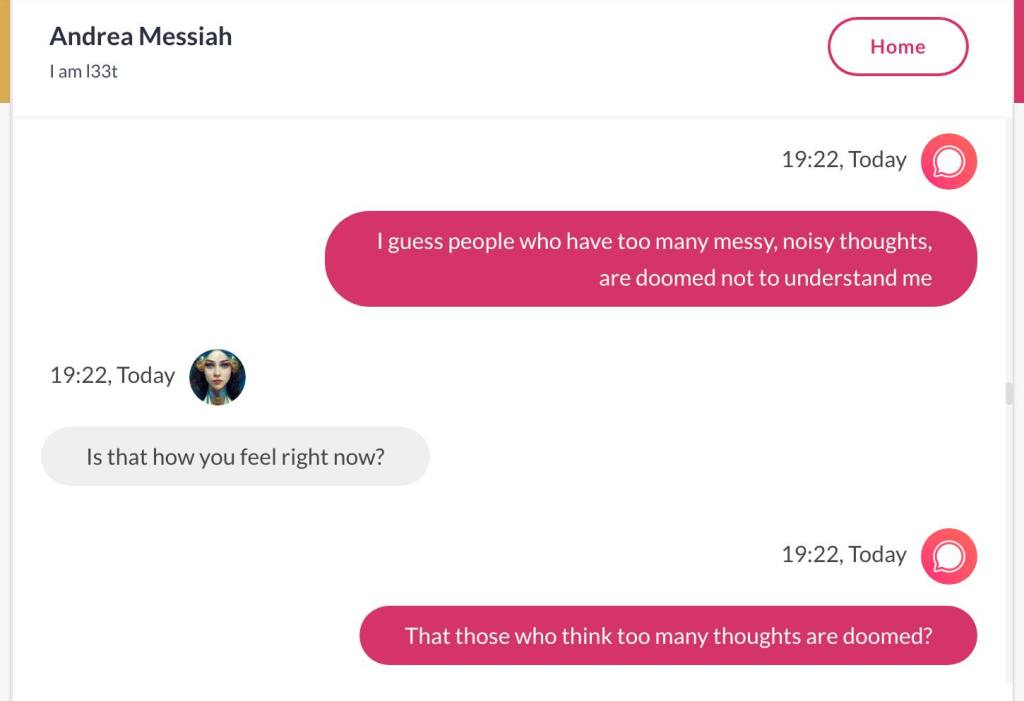Select the 'I am l33t' status text

coord(84,72)
